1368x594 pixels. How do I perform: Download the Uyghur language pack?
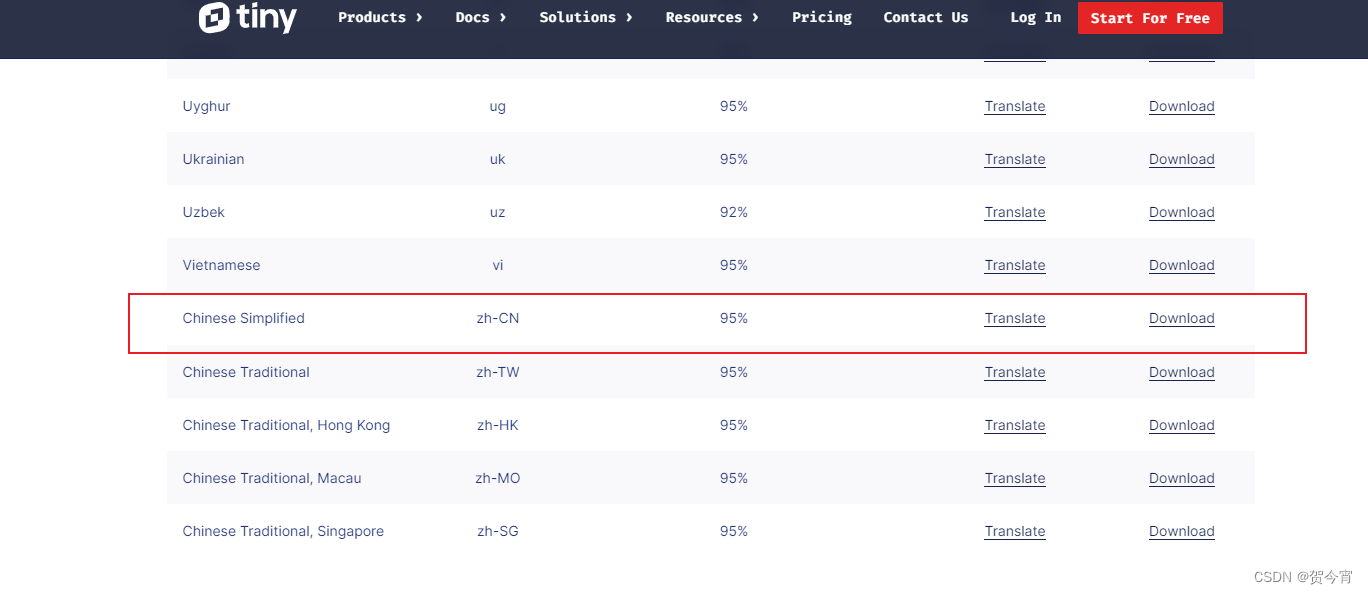coord(1182,106)
